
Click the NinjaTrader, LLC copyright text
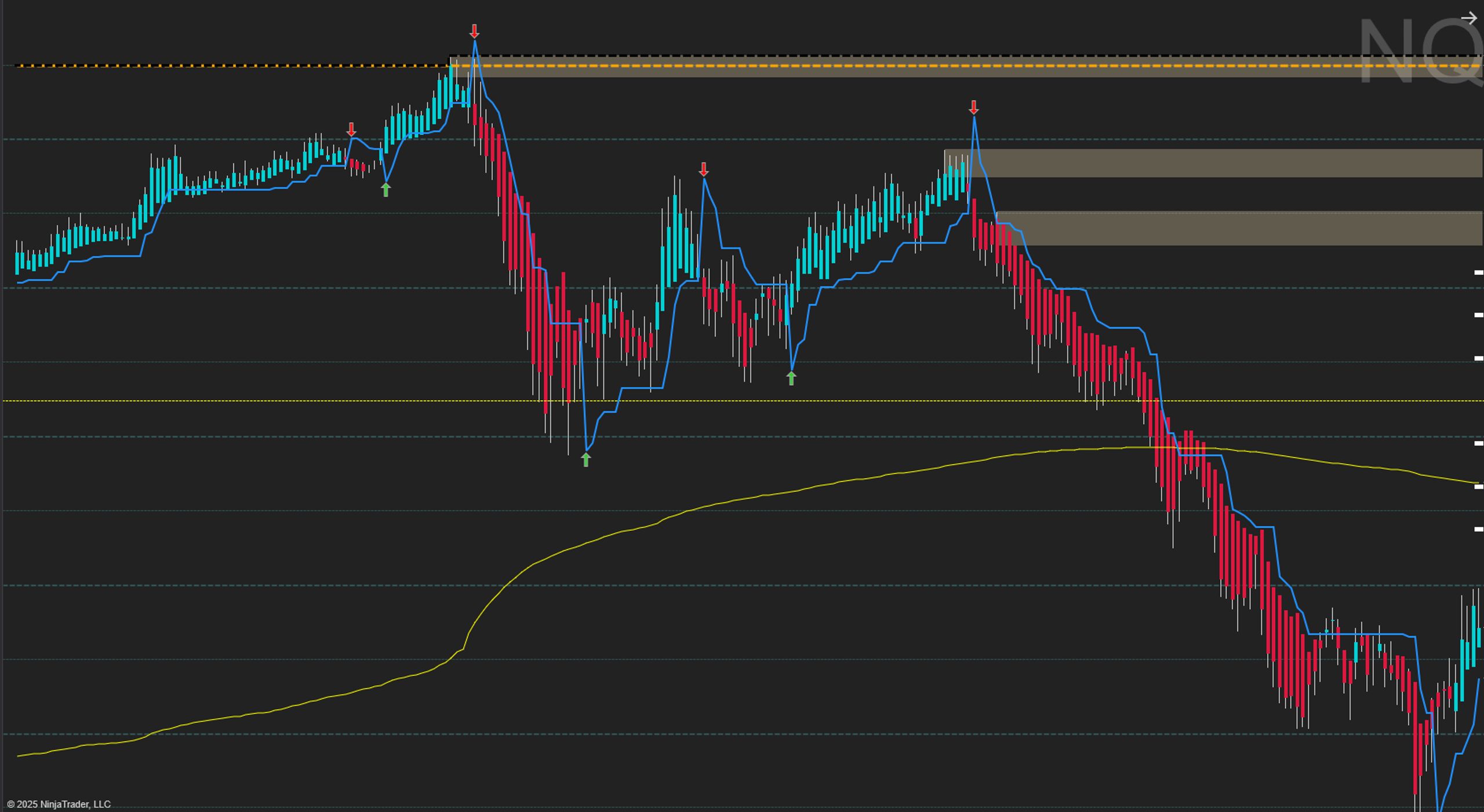tap(59, 804)
